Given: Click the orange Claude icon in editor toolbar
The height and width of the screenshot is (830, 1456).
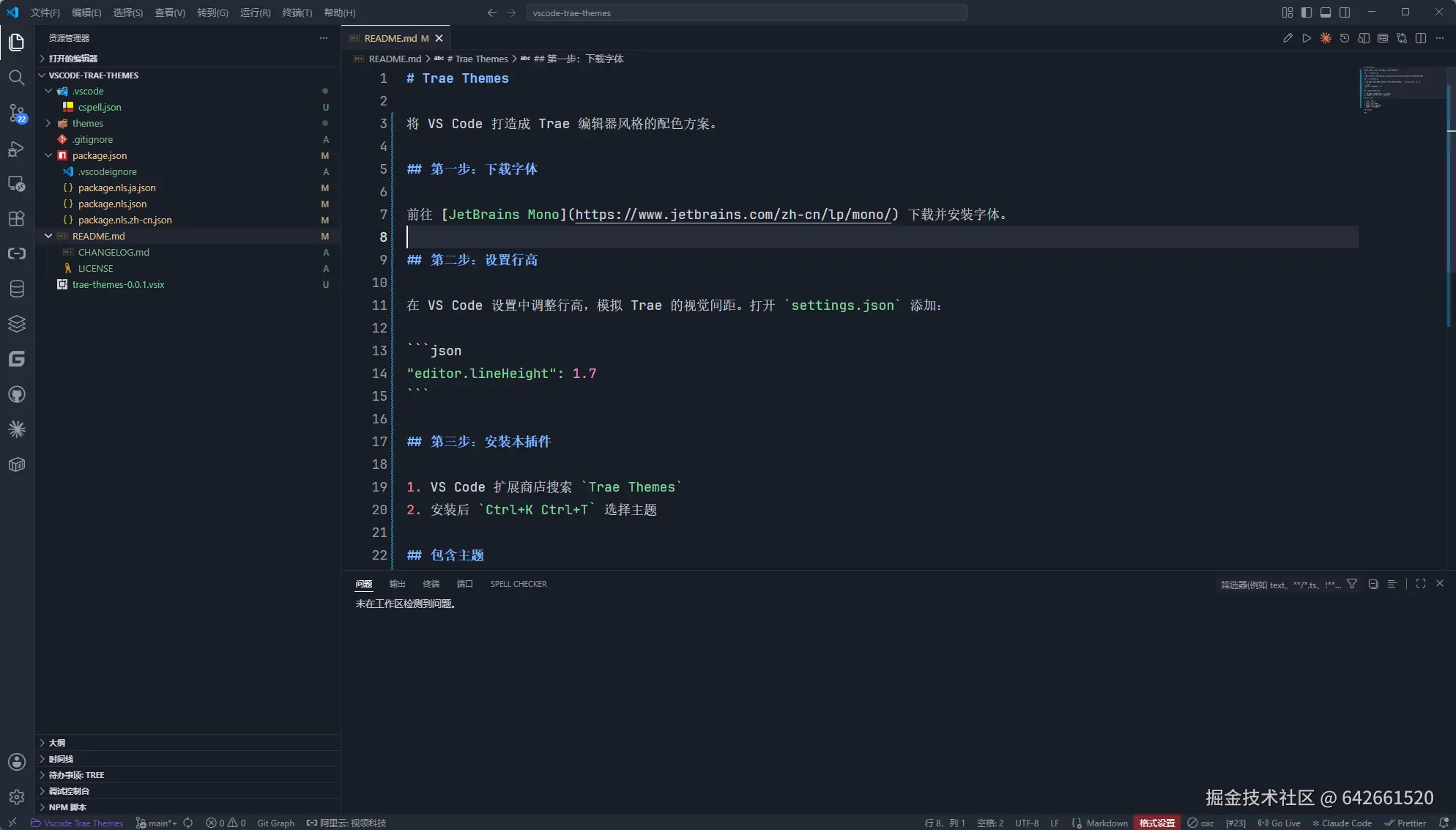Looking at the screenshot, I should pos(1326,38).
